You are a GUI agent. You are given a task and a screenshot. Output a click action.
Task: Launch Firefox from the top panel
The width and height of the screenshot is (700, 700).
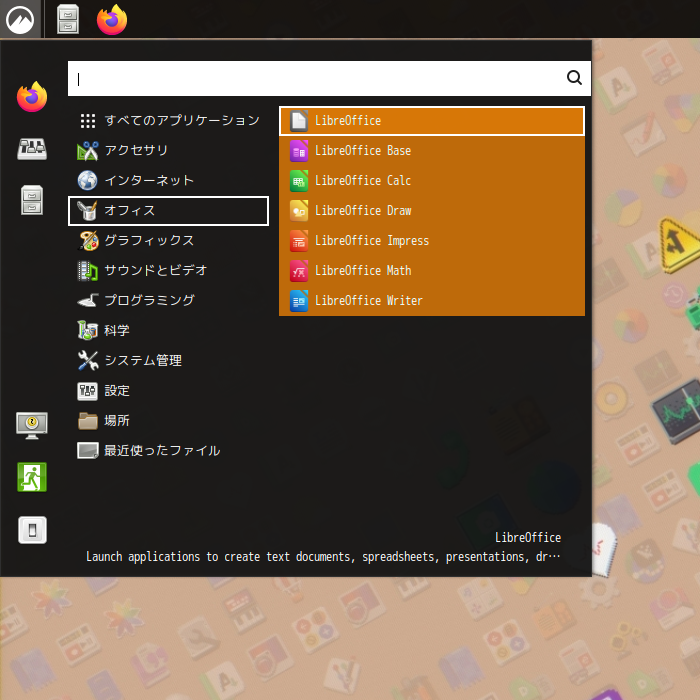pos(112,19)
